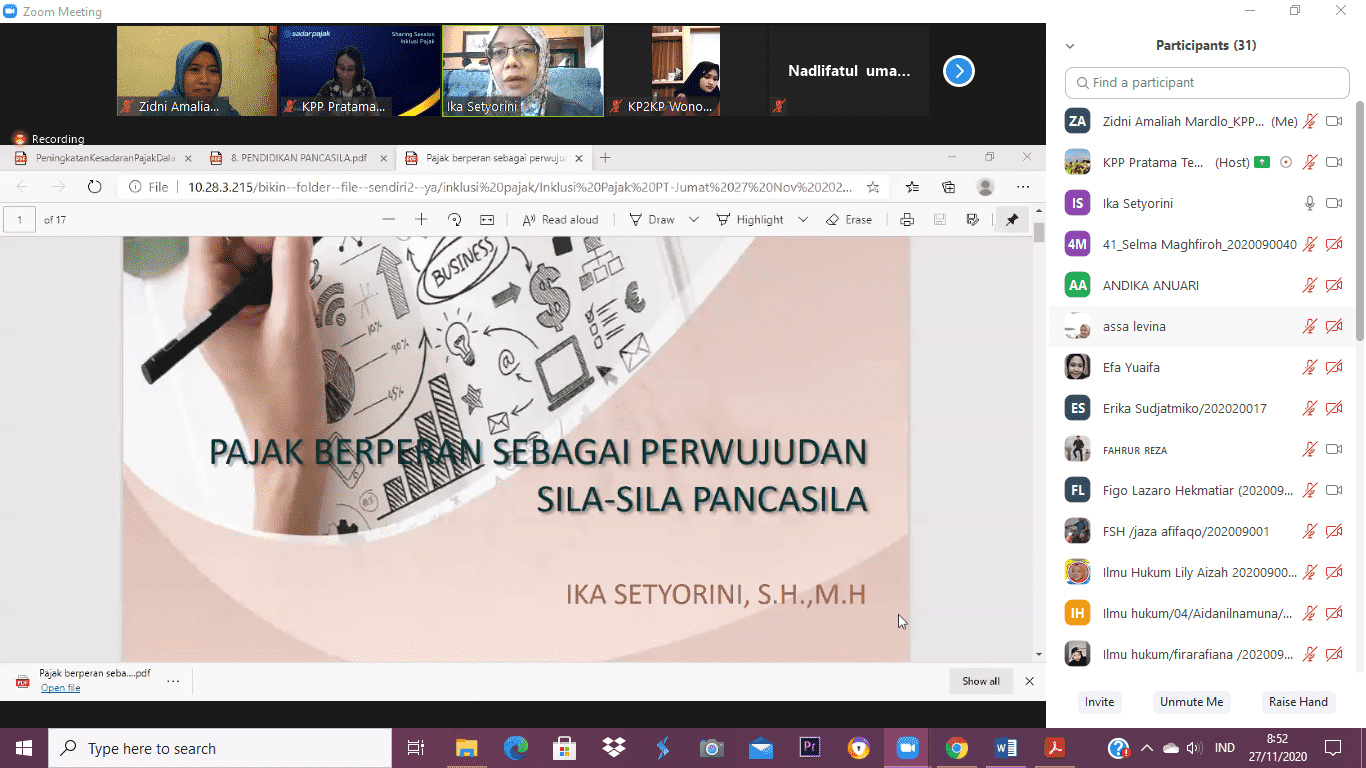
Task: Open the PeningkatanKesadaranPajak browser tab
Action: click(x=104, y=158)
